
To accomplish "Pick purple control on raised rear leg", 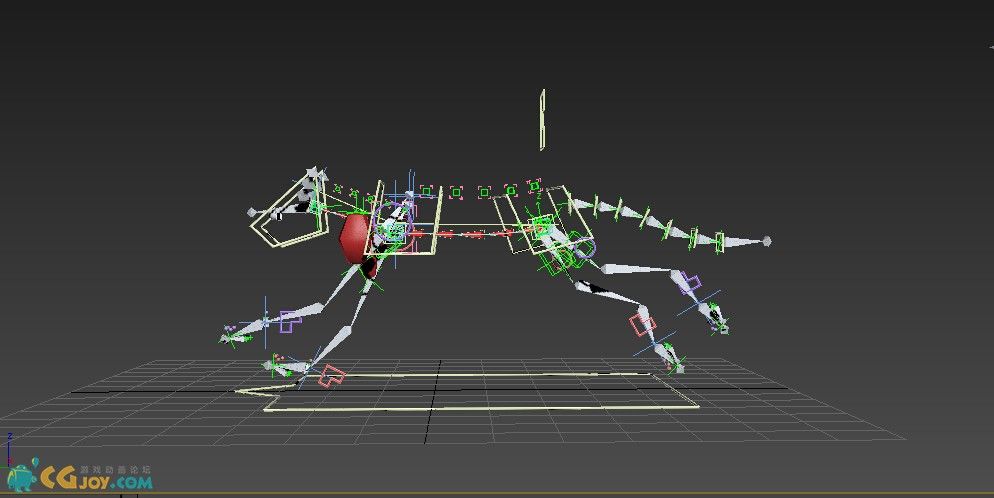I will (689, 283).
